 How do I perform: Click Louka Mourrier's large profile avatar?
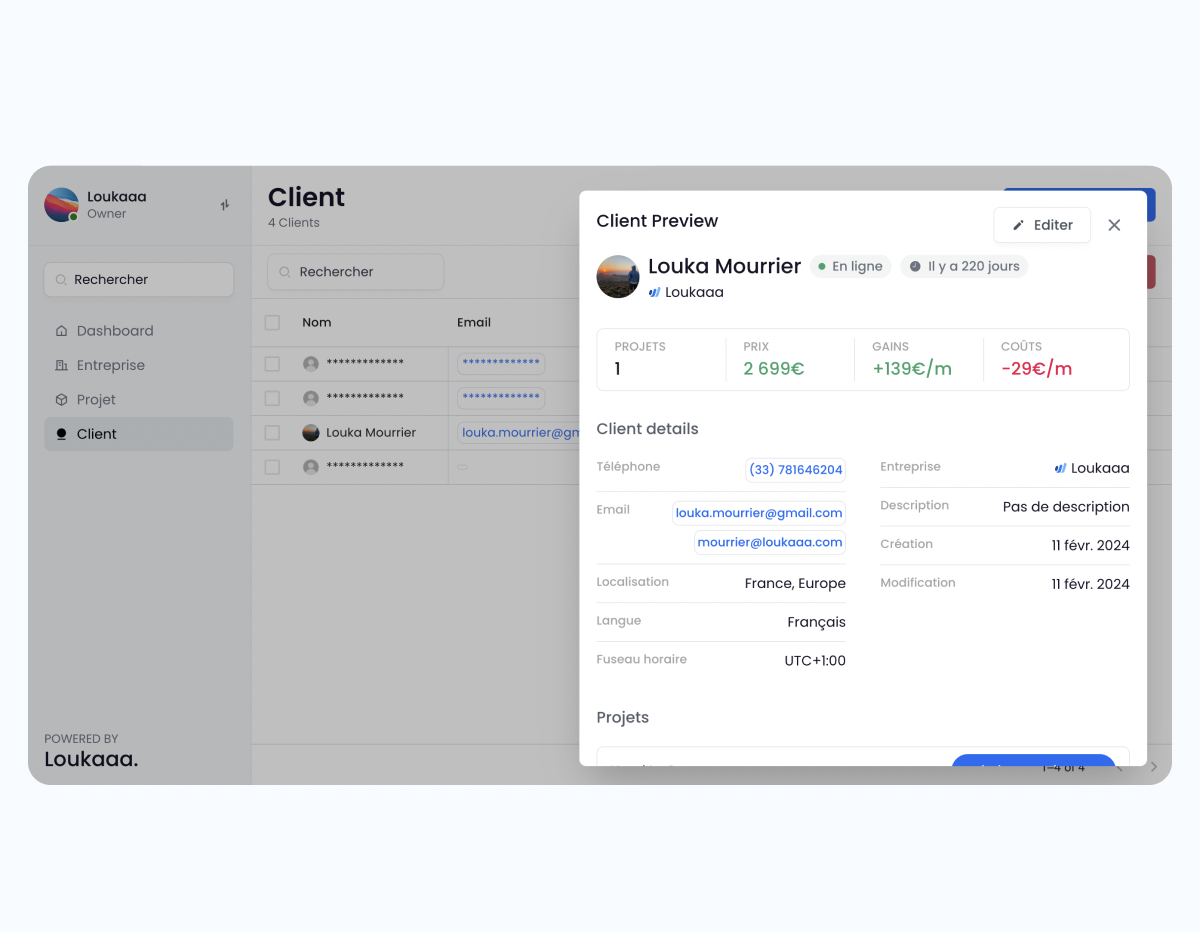point(618,277)
